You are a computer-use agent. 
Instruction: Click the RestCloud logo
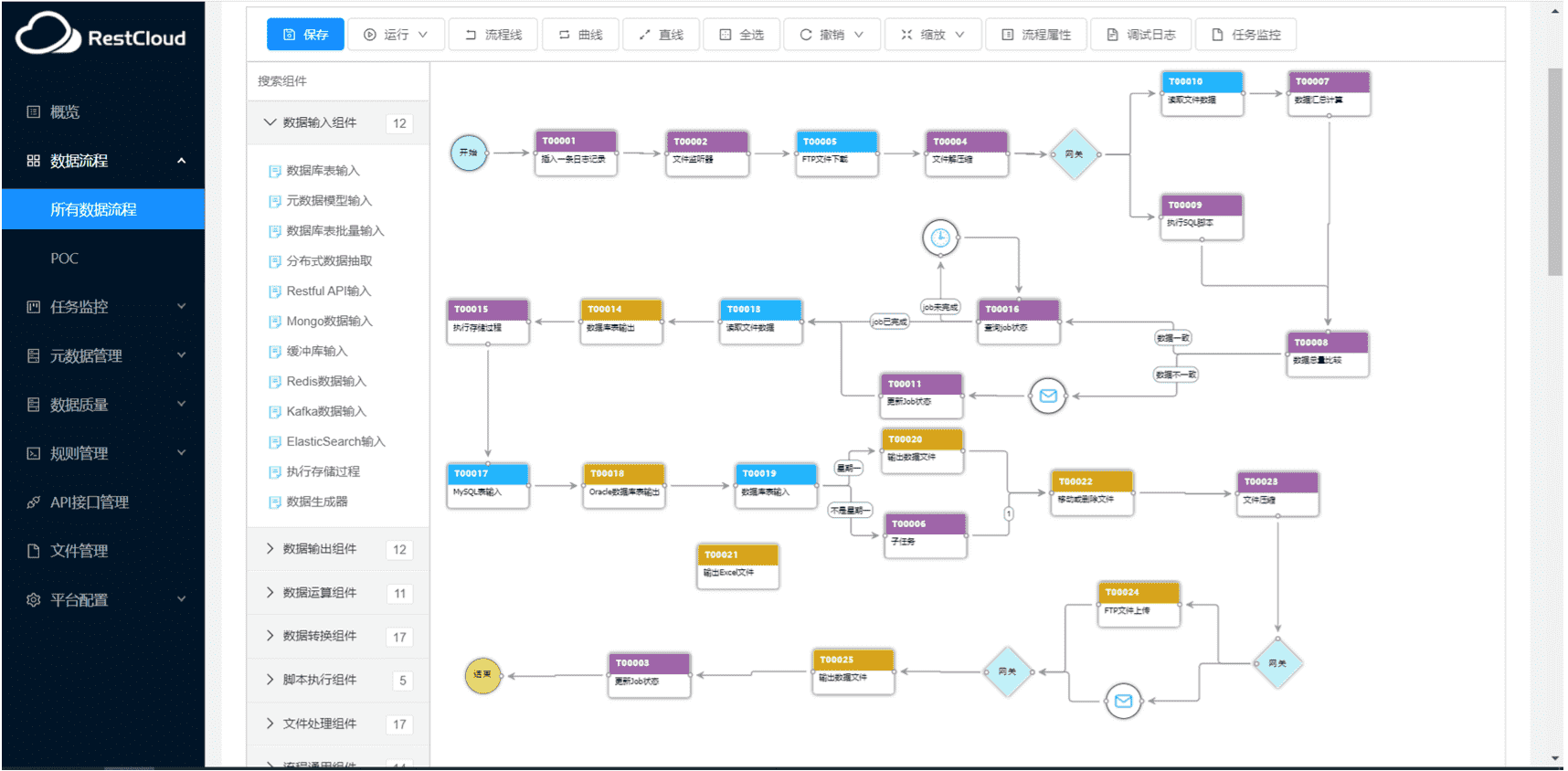101,35
